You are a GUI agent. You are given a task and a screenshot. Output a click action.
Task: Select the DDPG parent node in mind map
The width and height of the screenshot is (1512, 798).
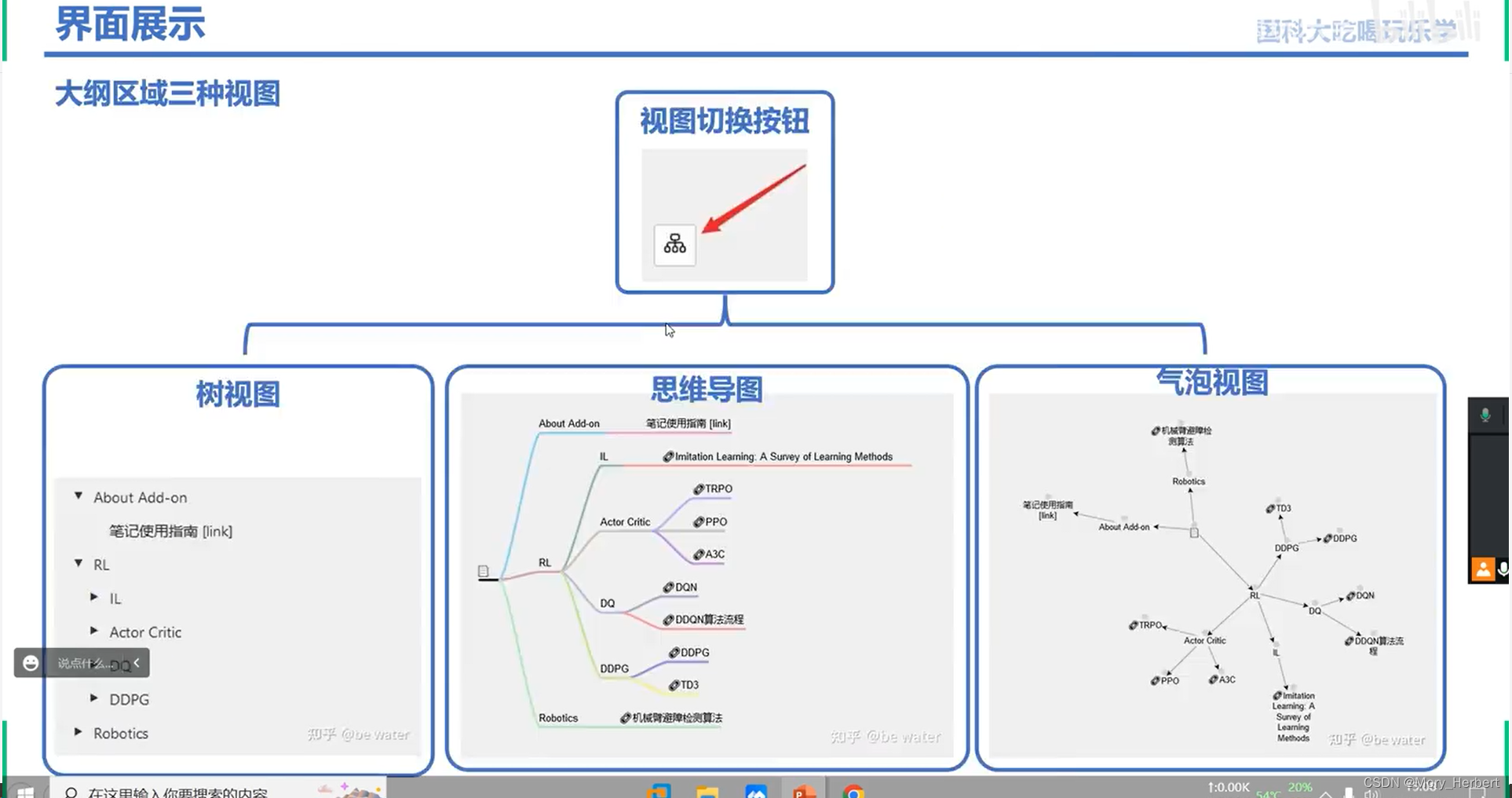[x=614, y=668]
